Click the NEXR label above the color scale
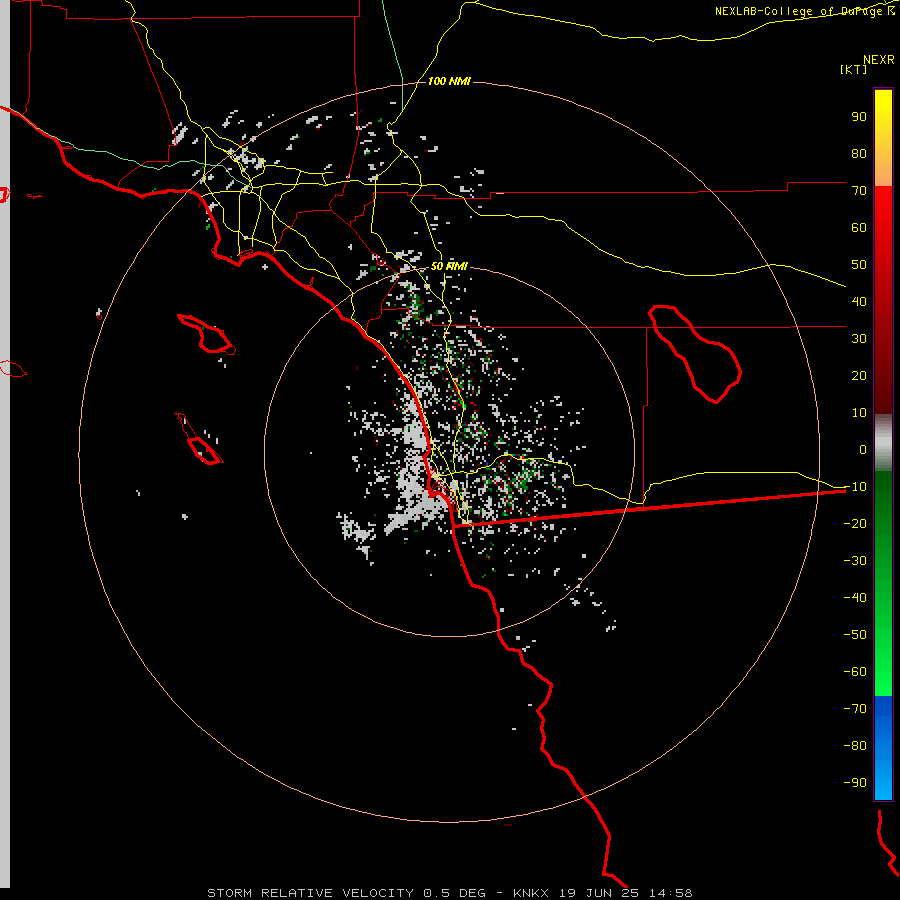This screenshot has width=900, height=900. (879, 60)
